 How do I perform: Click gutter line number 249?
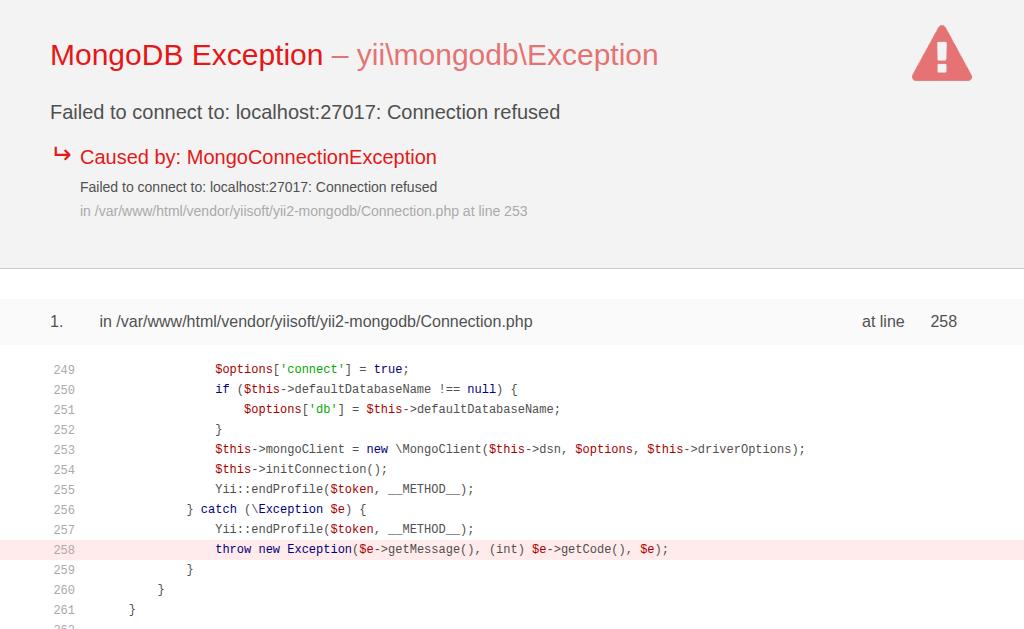pyautogui.click(x=64, y=370)
